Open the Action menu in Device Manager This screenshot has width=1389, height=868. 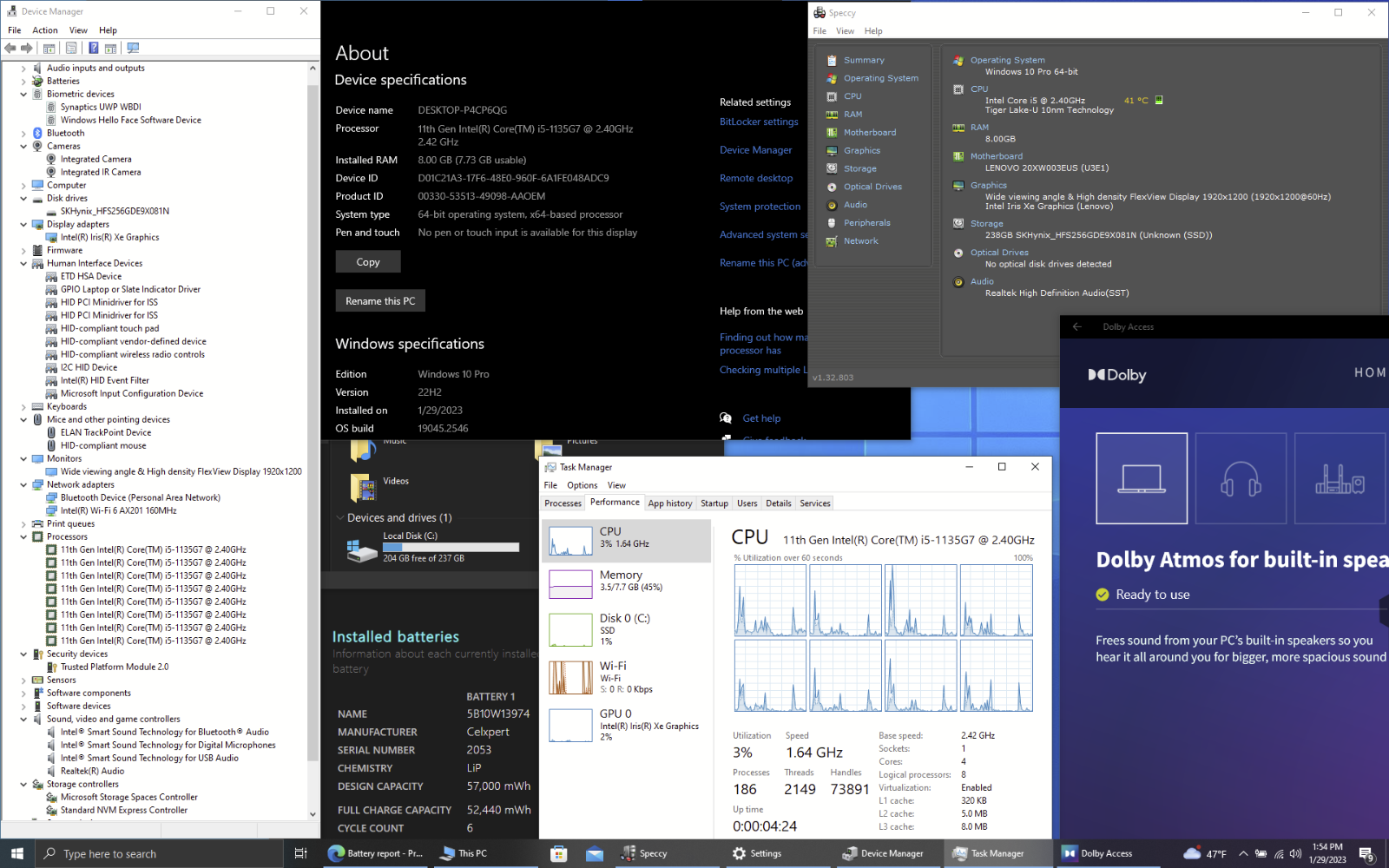tap(45, 30)
